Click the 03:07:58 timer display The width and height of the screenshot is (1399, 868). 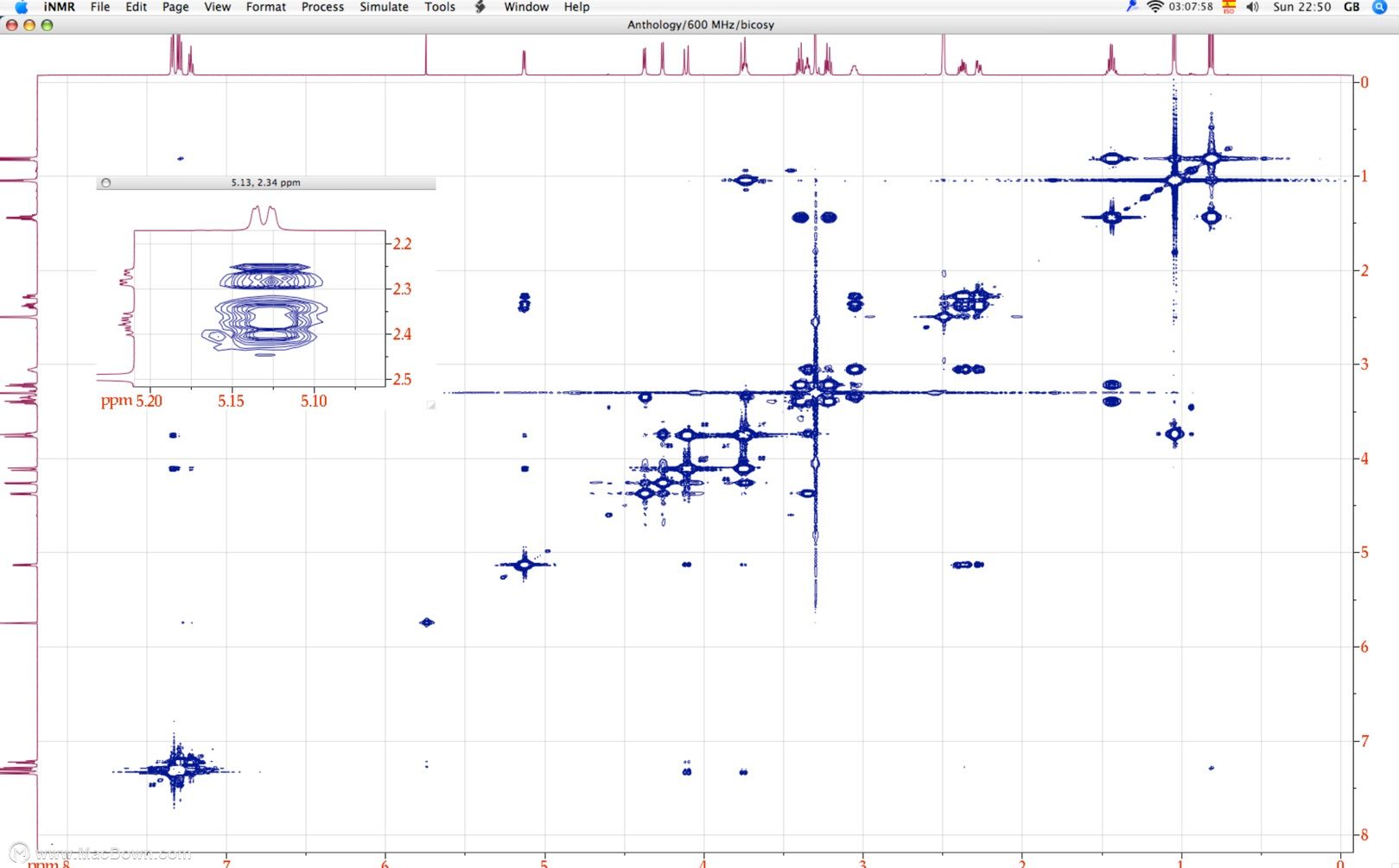[x=1191, y=7]
